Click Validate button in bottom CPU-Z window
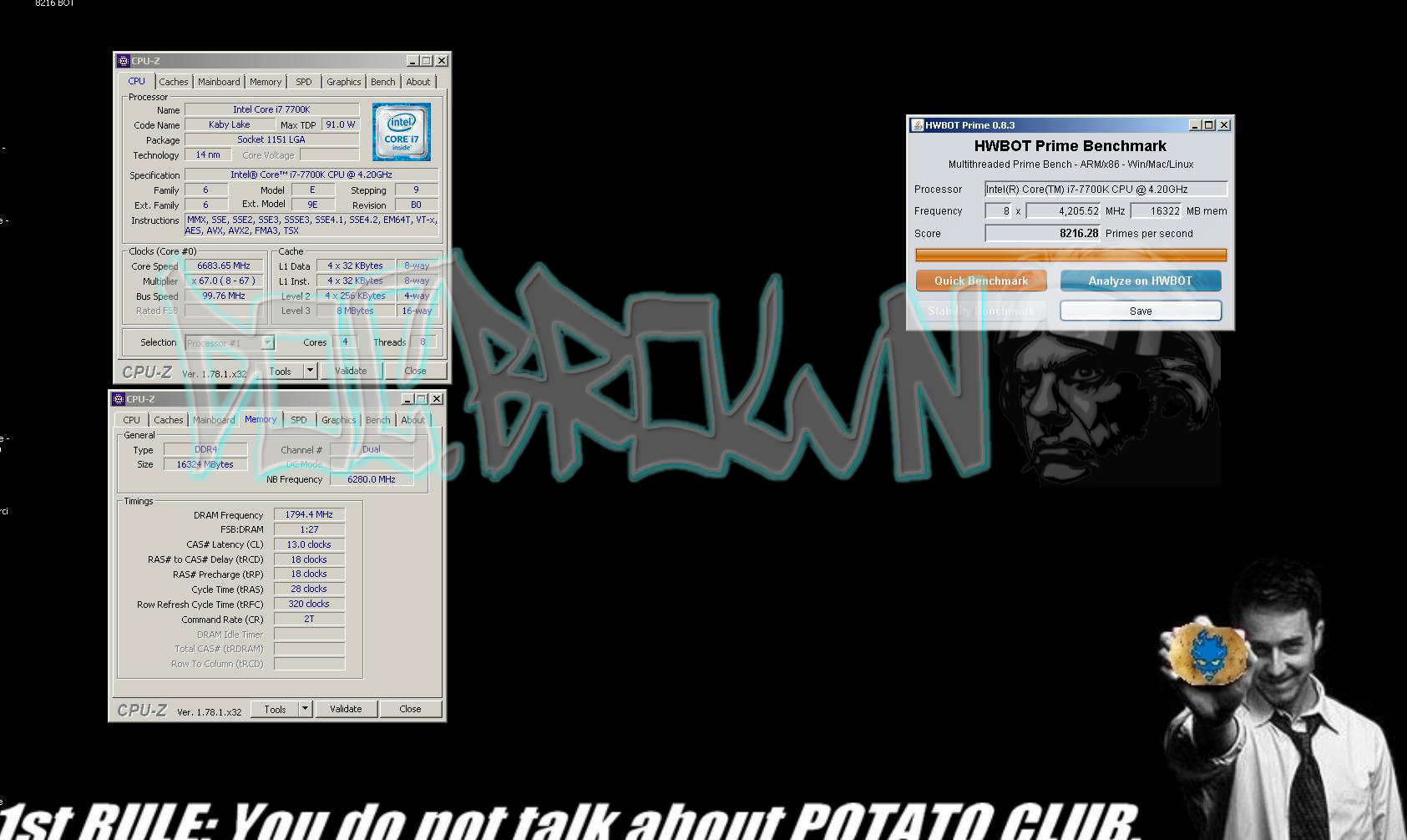1407x840 pixels. (346, 709)
